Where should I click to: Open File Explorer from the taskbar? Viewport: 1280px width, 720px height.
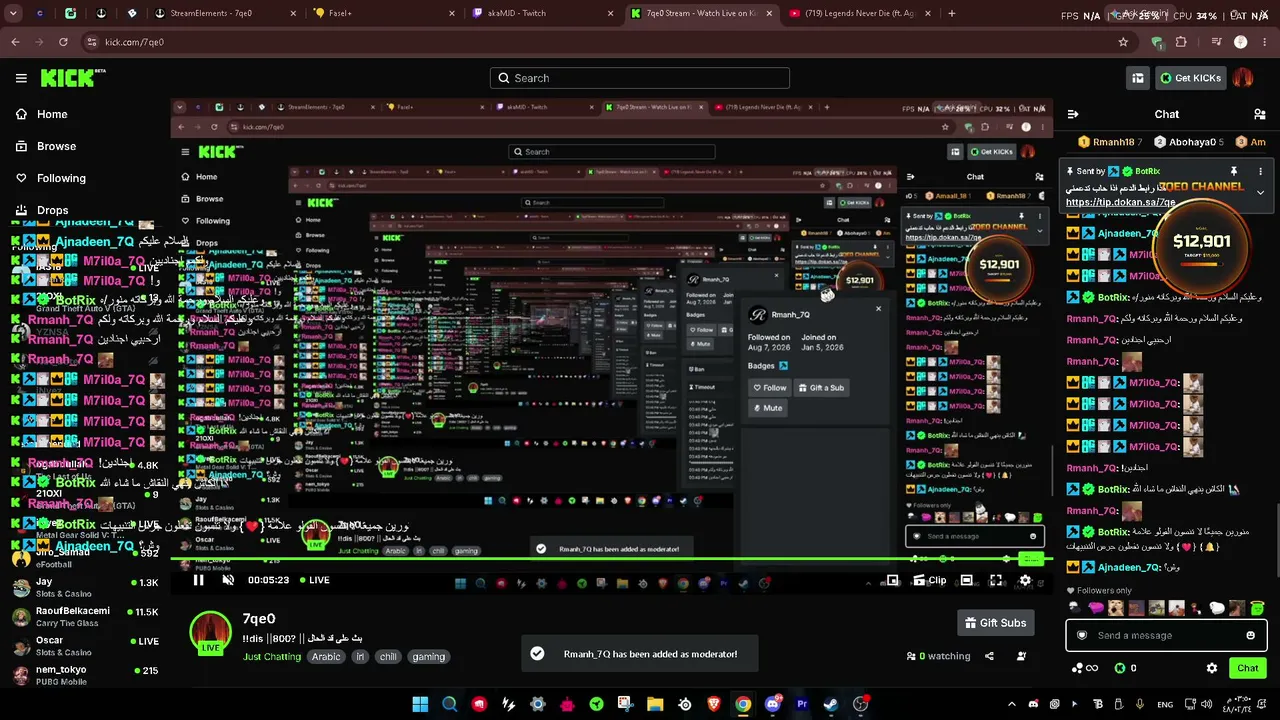655,704
